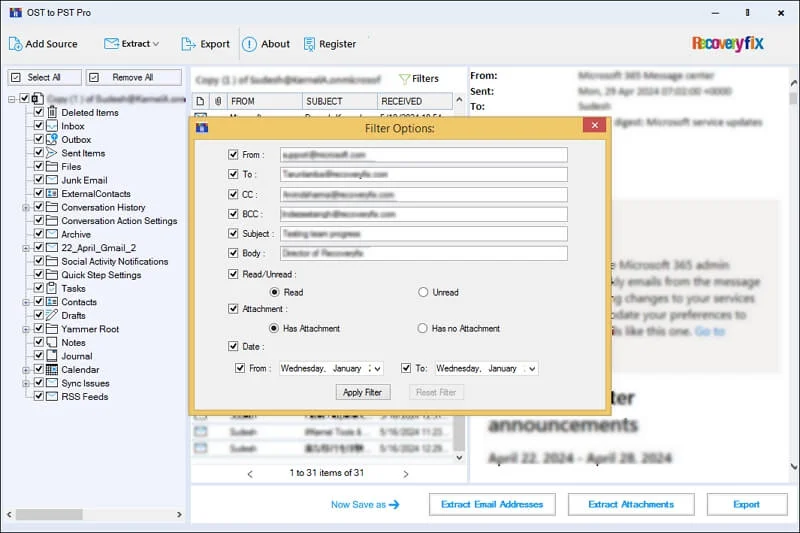Click the ExternalContacts card icon
Image resolution: width=800 pixels, height=533 pixels.
coord(52,194)
